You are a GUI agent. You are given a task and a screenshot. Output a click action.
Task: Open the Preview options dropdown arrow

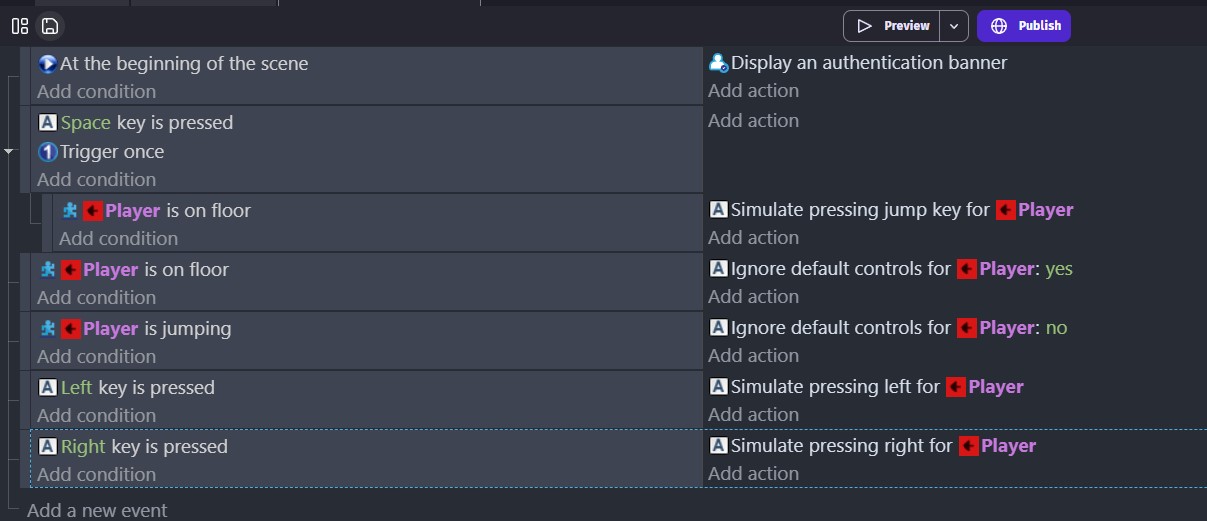pos(956,26)
